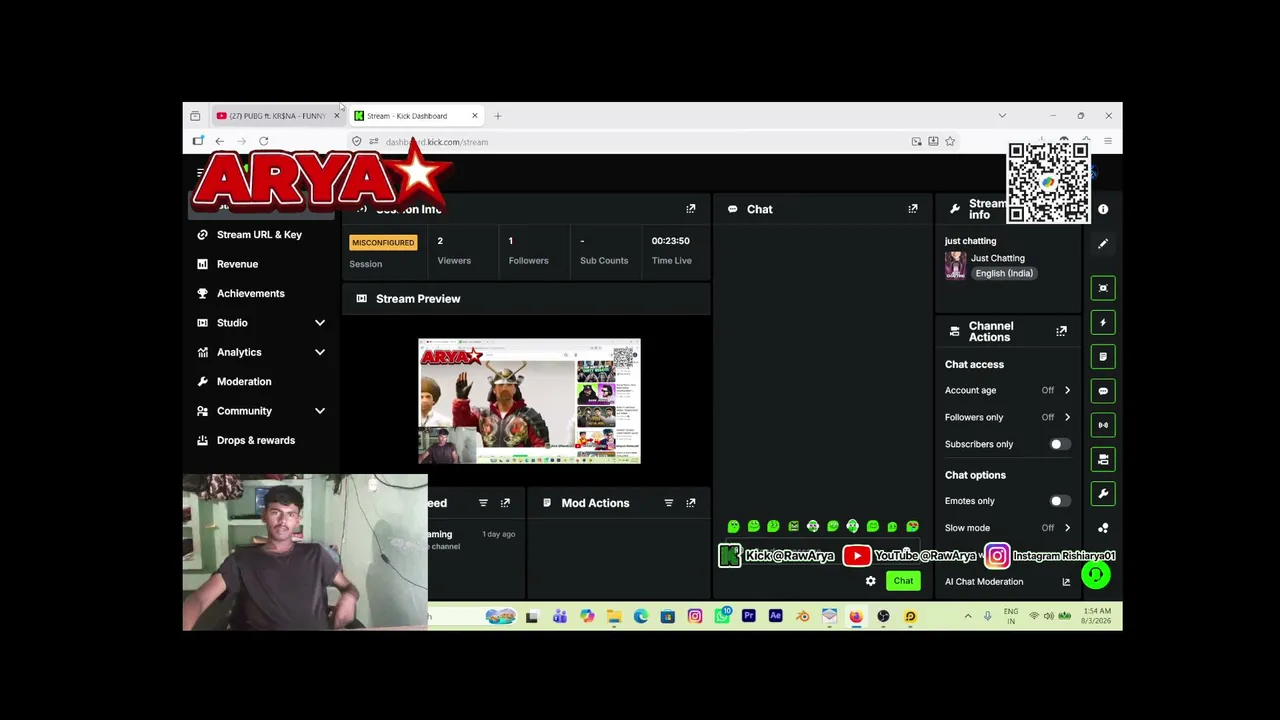Click the pencil edit icon
This screenshot has height=720, width=1280.
[1103, 244]
